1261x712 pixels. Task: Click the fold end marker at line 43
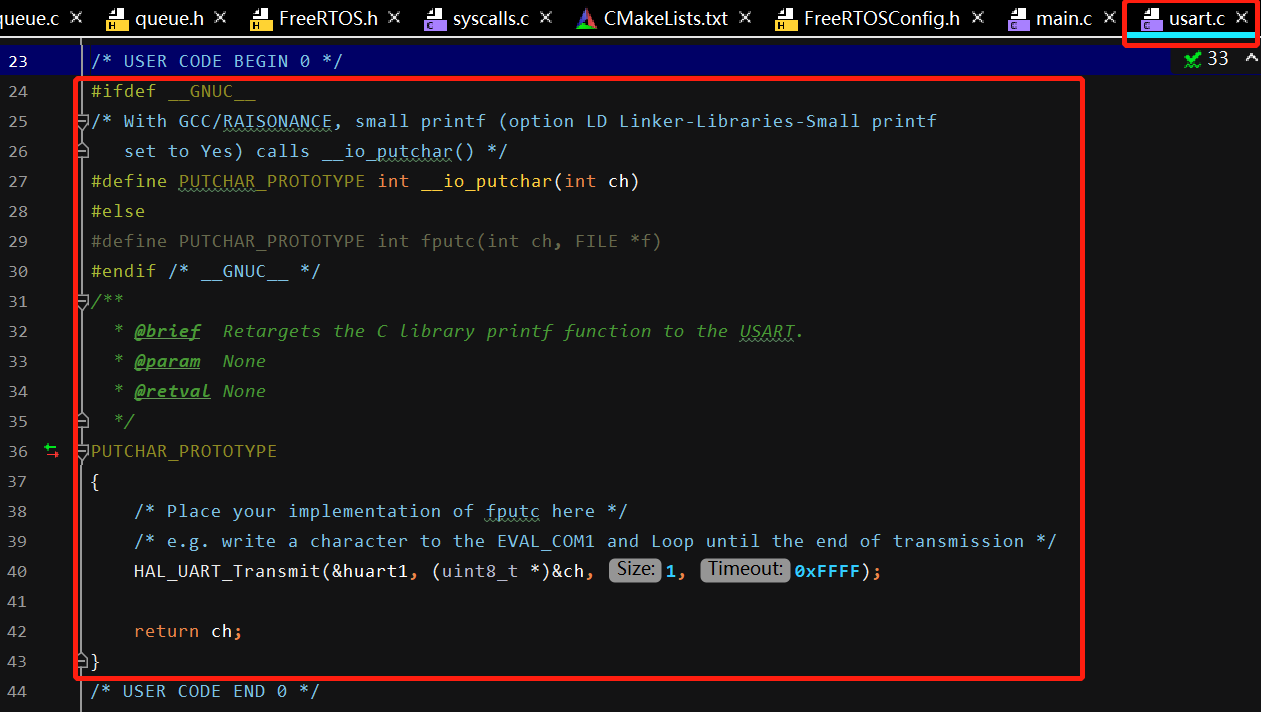point(83,661)
